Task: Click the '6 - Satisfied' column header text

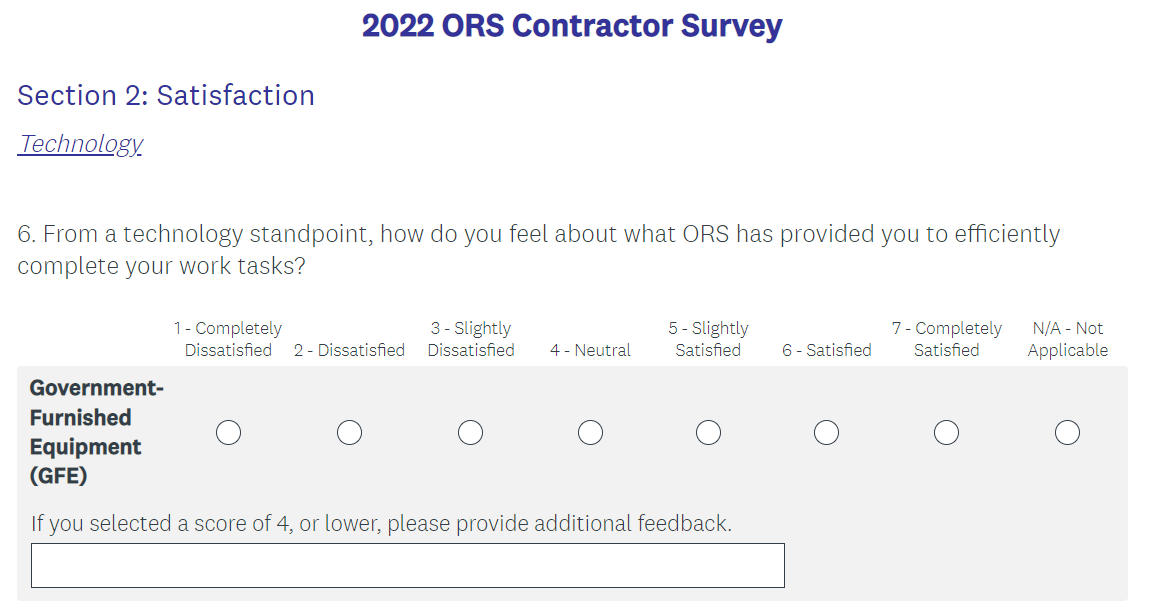Action: click(826, 350)
